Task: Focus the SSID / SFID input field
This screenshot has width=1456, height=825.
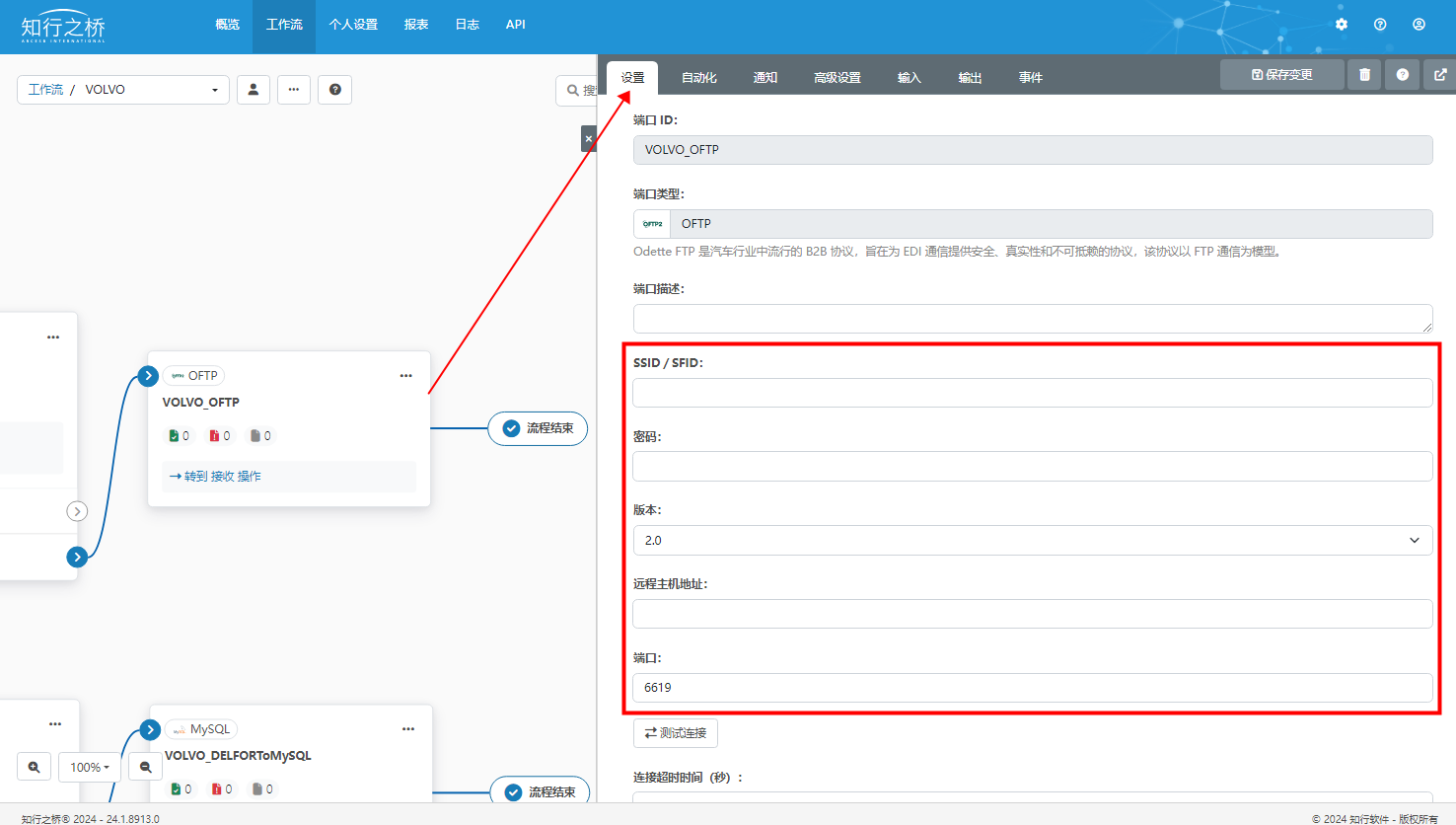Action: 1033,393
